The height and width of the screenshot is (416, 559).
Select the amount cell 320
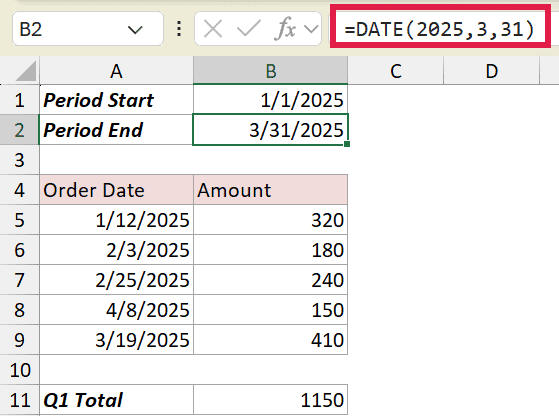pos(271,220)
